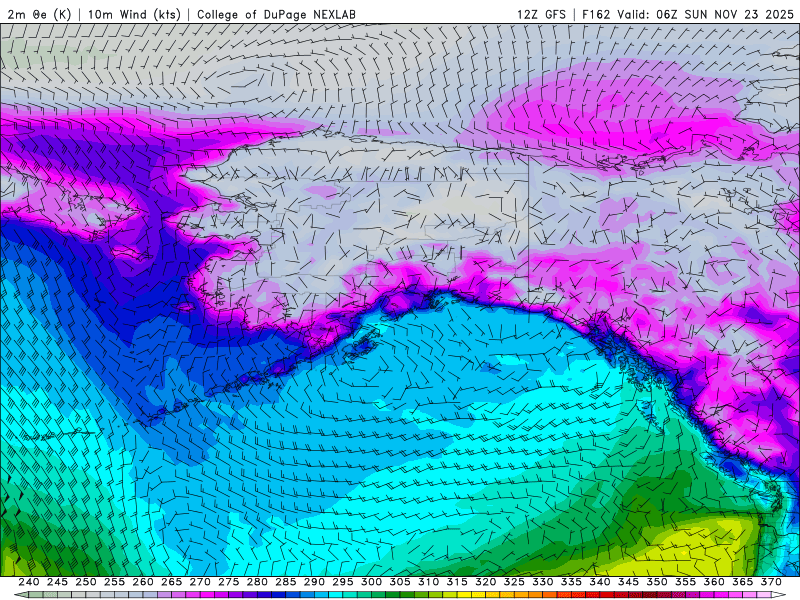The image size is (800, 600).
Task: Select the 325 color bar value
Action: click(x=514, y=582)
